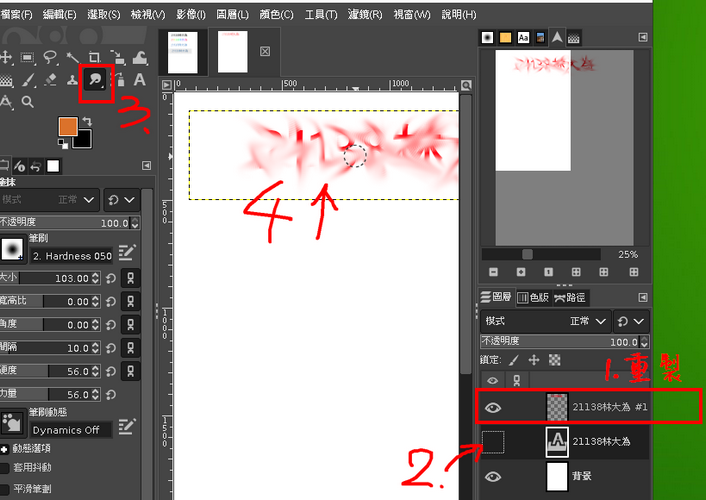
Task: Select the Crop tool
Action: [94, 57]
